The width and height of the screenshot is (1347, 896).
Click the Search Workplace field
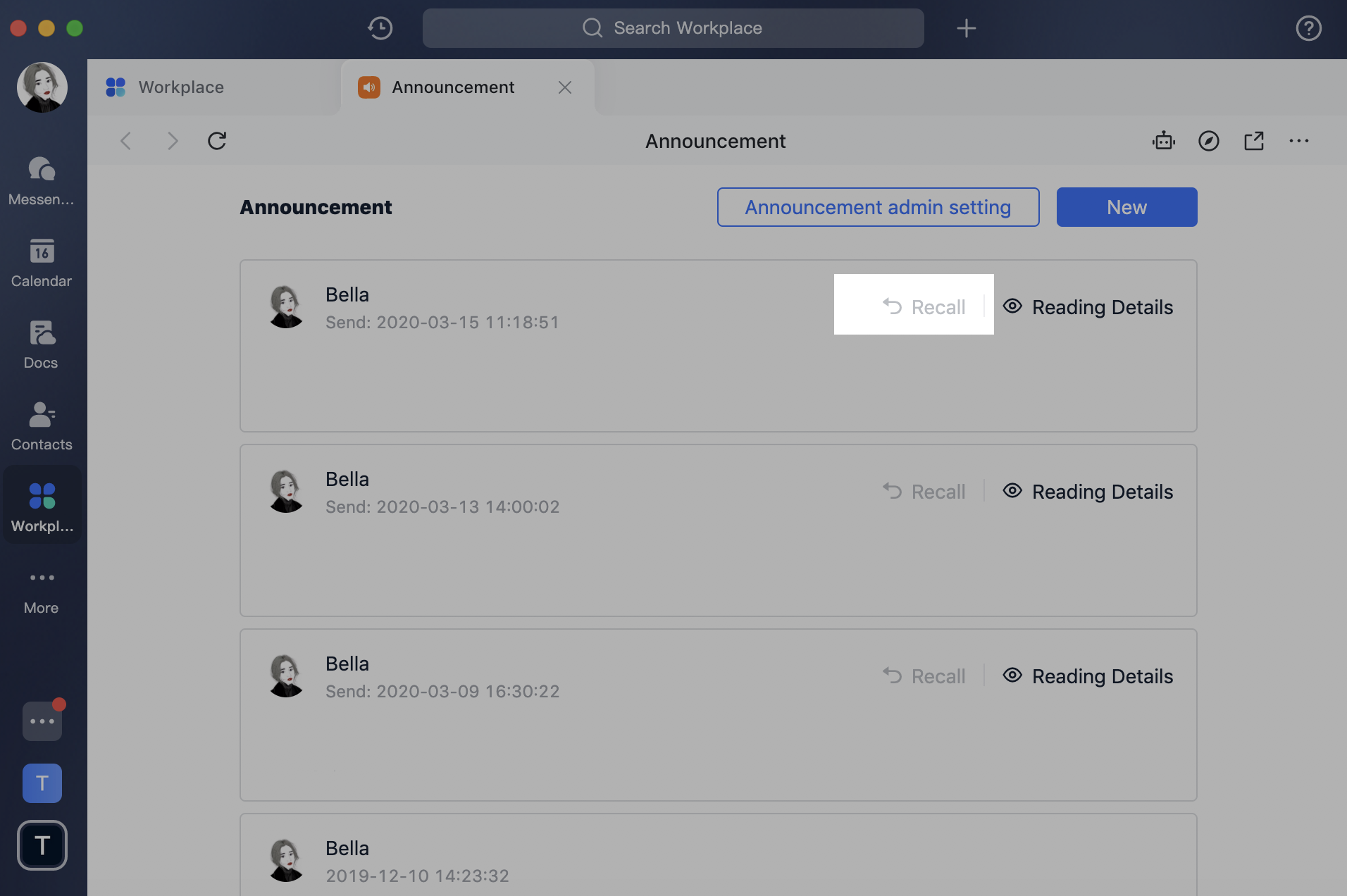pyautogui.click(x=673, y=28)
